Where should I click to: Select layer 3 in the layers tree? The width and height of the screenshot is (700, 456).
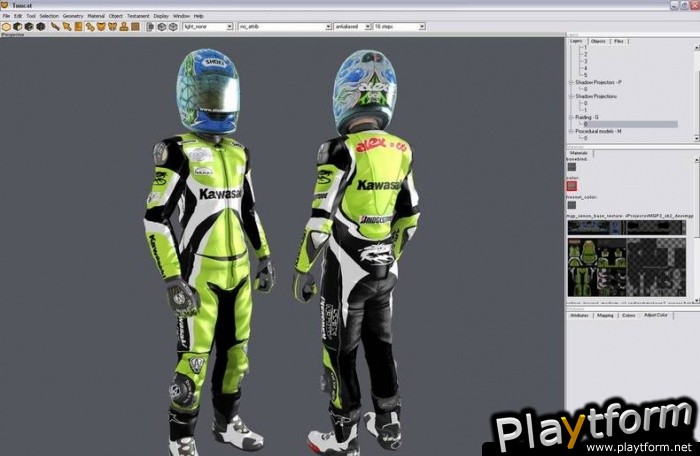(585, 62)
